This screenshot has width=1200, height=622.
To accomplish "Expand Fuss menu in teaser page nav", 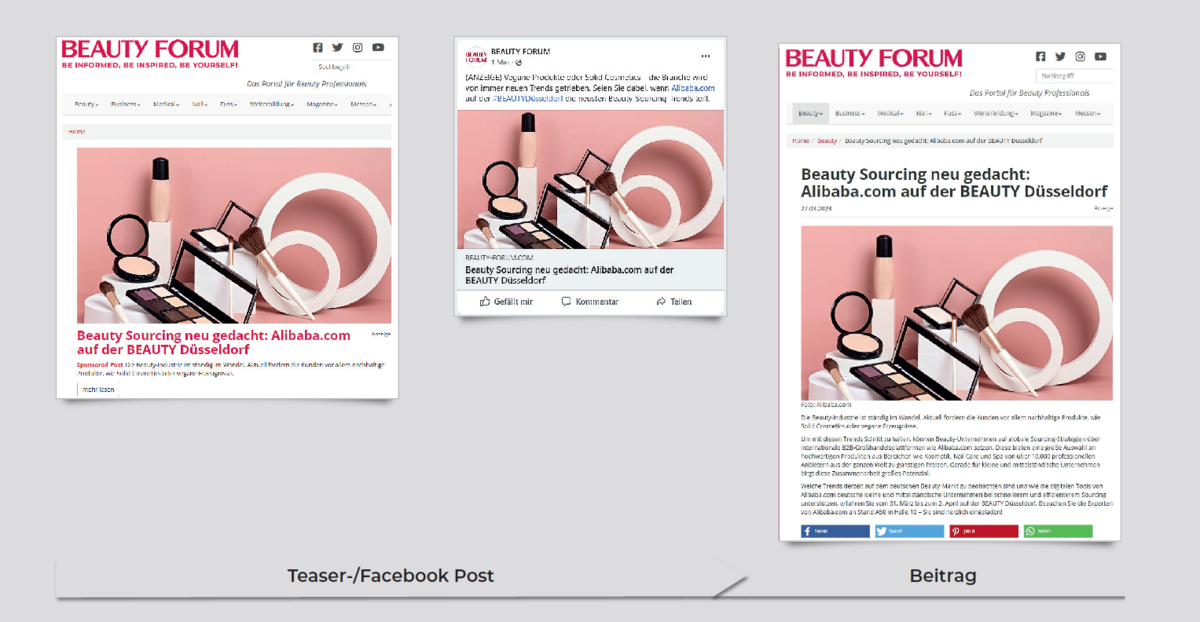I will (x=228, y=104).
